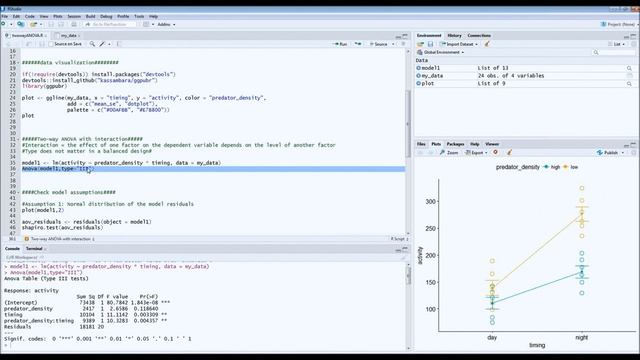Refresh the current plot
Viewport: 640px width, 360px height.
[x=634, y=153]
